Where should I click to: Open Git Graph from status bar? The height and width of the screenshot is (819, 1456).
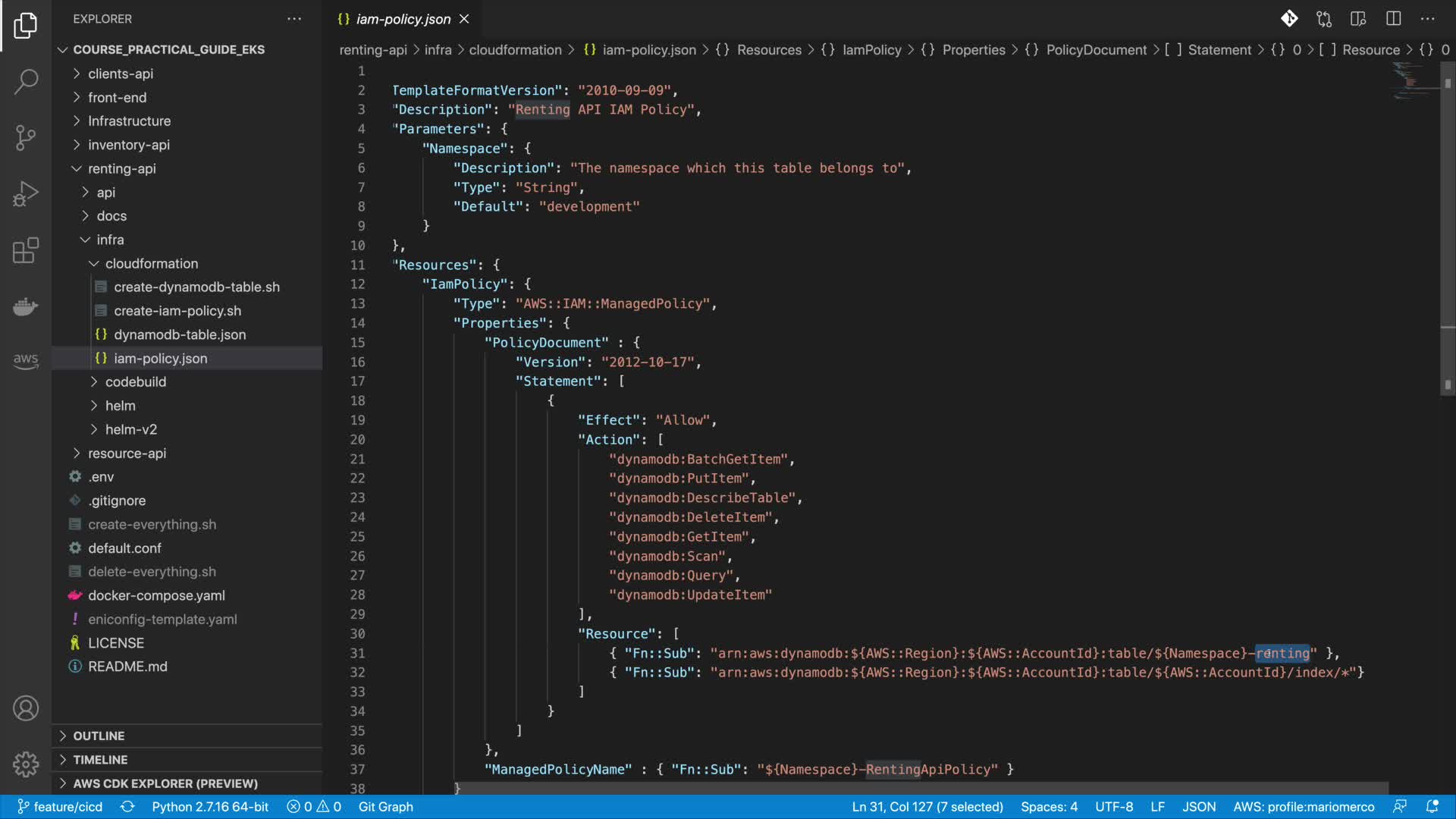point(385,807)
